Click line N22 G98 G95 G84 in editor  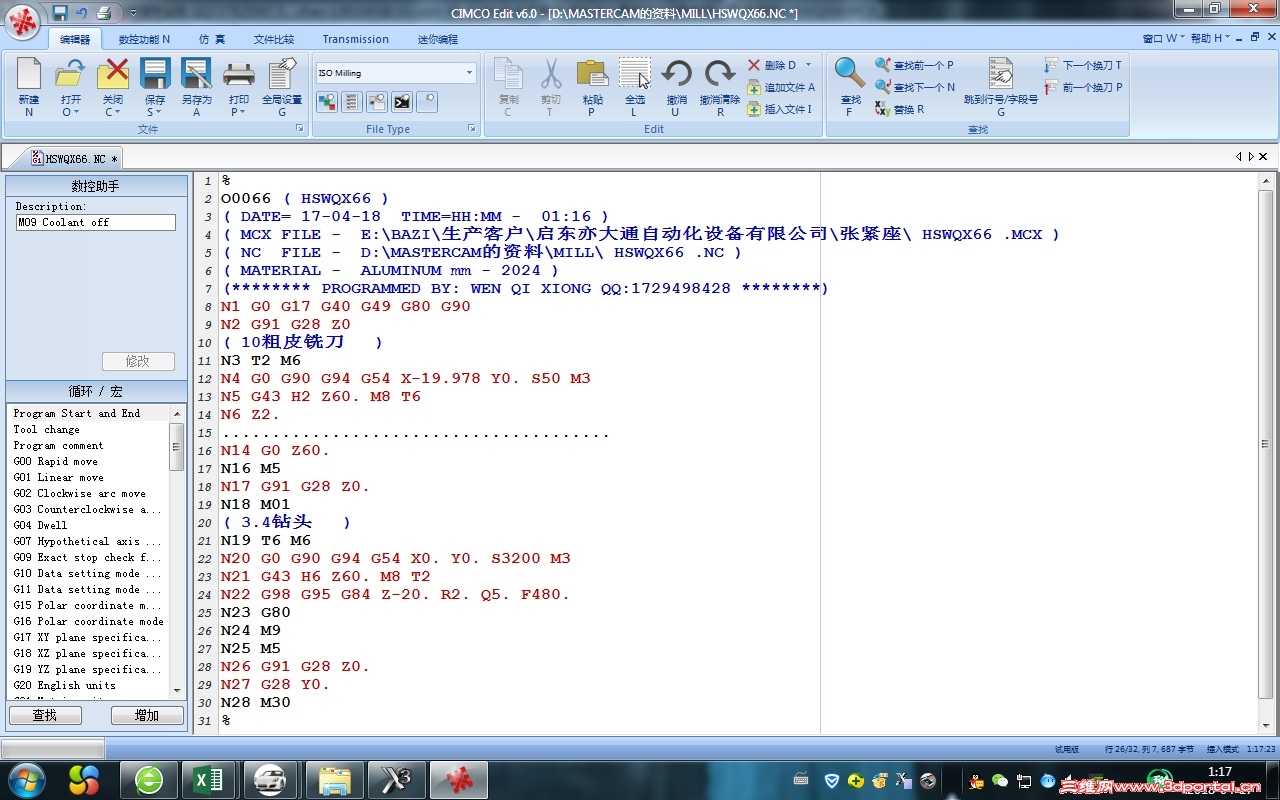pos(395,594)
